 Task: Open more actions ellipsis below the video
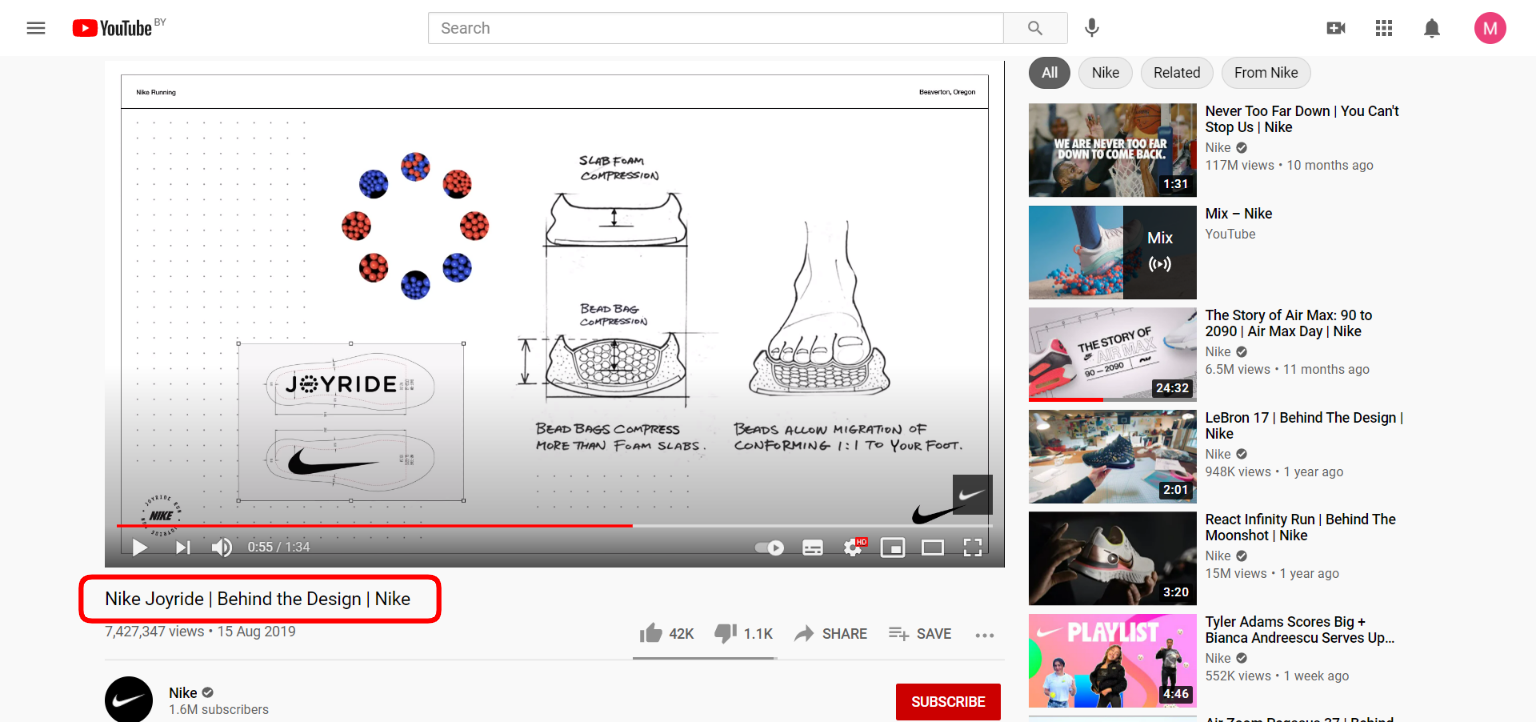click(x=985, y=634)
